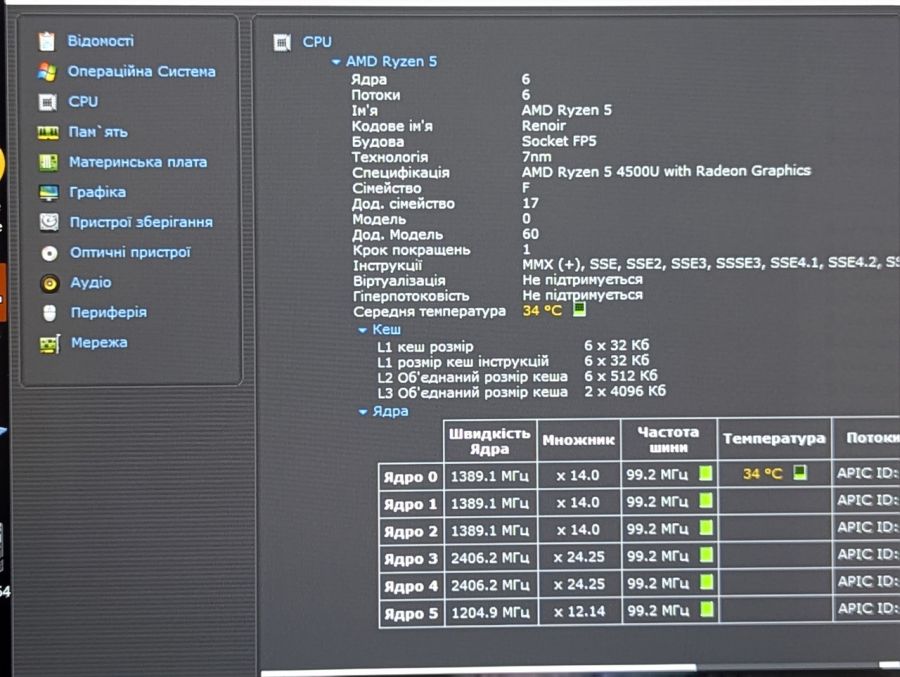Screen dimensions: 900x677
Task: Click the Ядро 1 multiplier x 14.0
Action: click(x=578, y=502)
